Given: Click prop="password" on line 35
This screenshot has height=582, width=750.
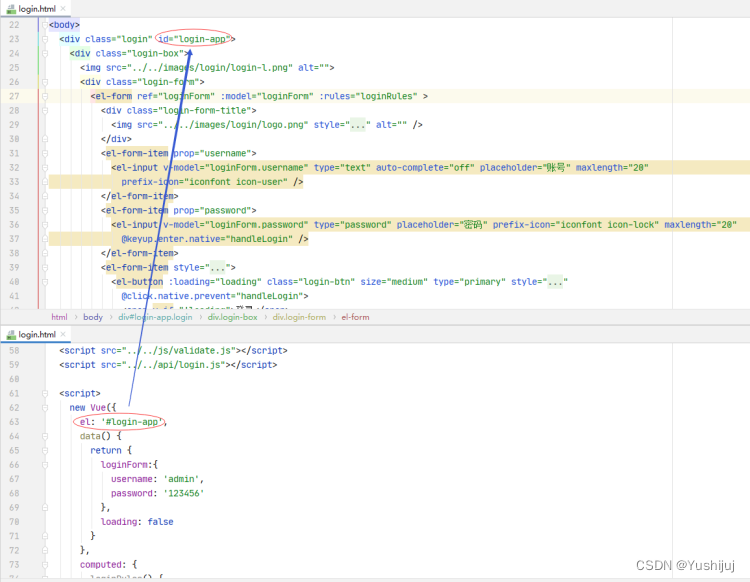Looking at the screenshot, I should (212, 210).
